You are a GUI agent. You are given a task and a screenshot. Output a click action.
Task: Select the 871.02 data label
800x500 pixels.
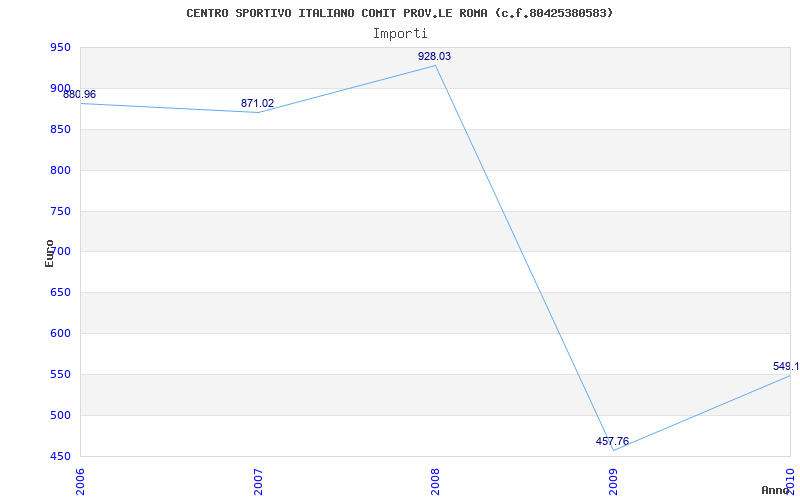click(258, 104)
